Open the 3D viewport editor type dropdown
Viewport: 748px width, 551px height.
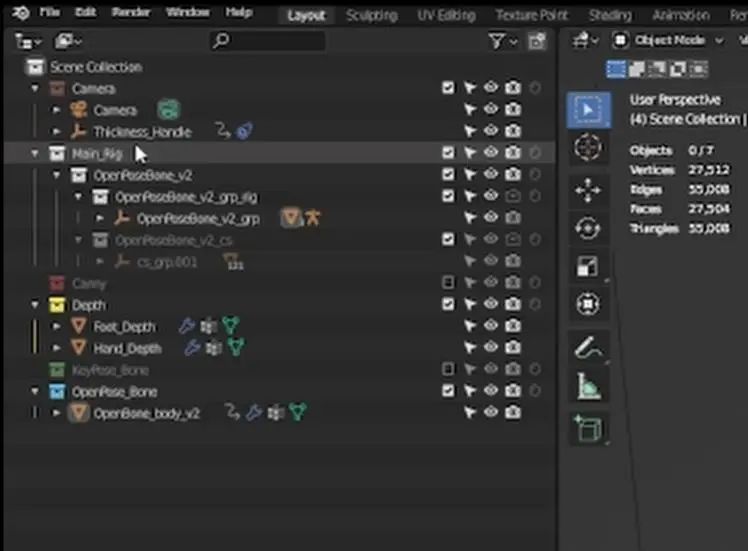[x=584, y=41]
